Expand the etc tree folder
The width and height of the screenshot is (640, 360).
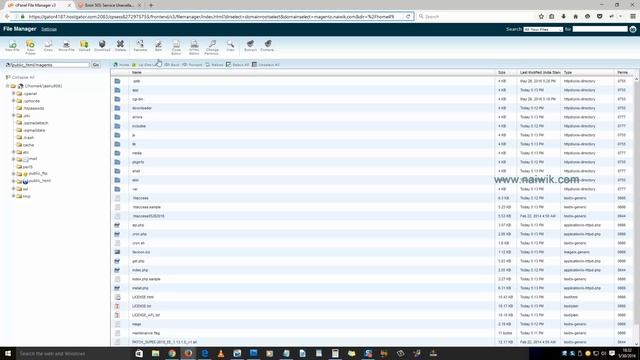point(13,152)
